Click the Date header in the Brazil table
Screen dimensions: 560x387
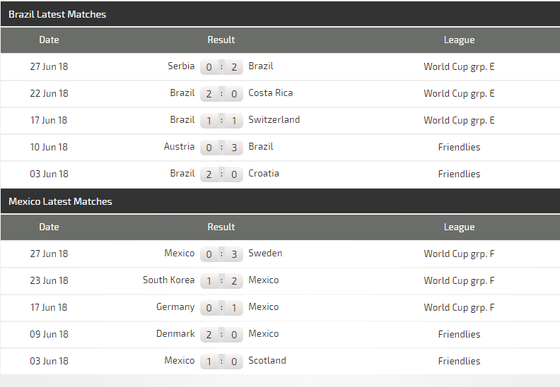tap(49, 40)
